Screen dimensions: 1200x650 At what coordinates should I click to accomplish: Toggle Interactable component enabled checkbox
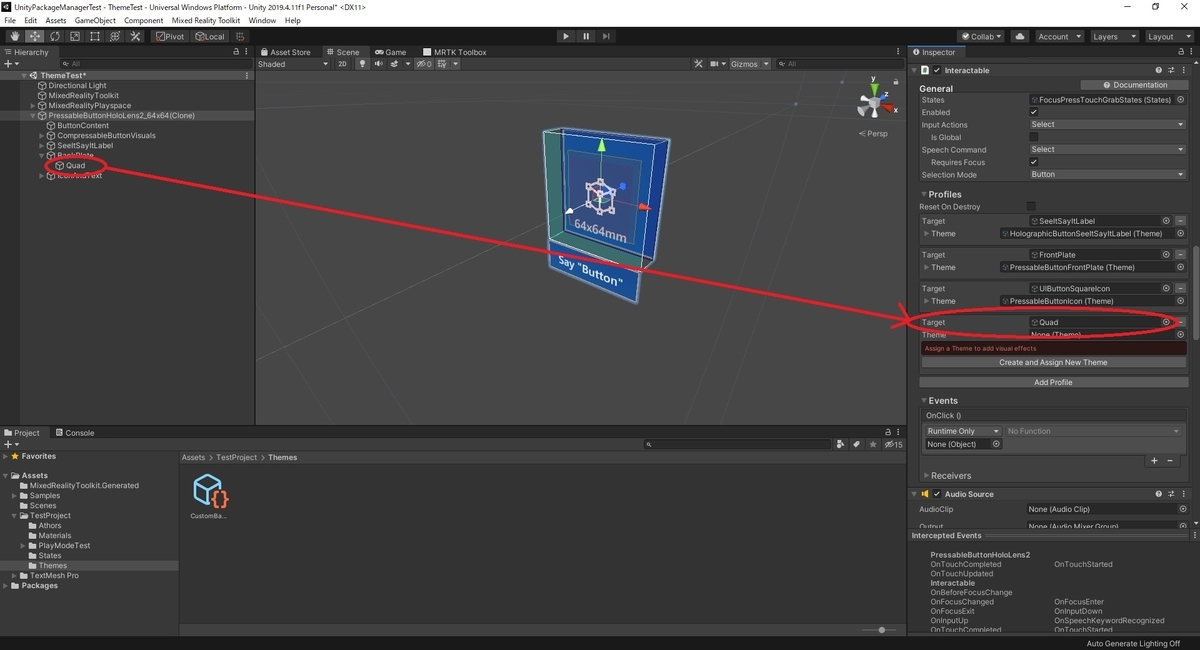[x=937, y=70]
